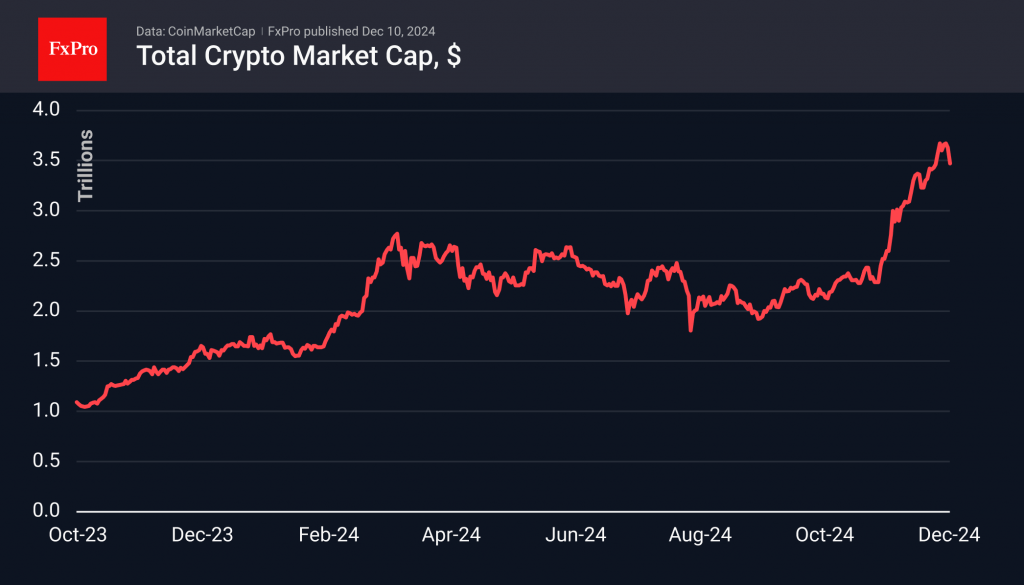The width and height of the screenshot is (1024, 585).
Task: Click the 3.0 y-axis tick label
Action: [47, 210]
